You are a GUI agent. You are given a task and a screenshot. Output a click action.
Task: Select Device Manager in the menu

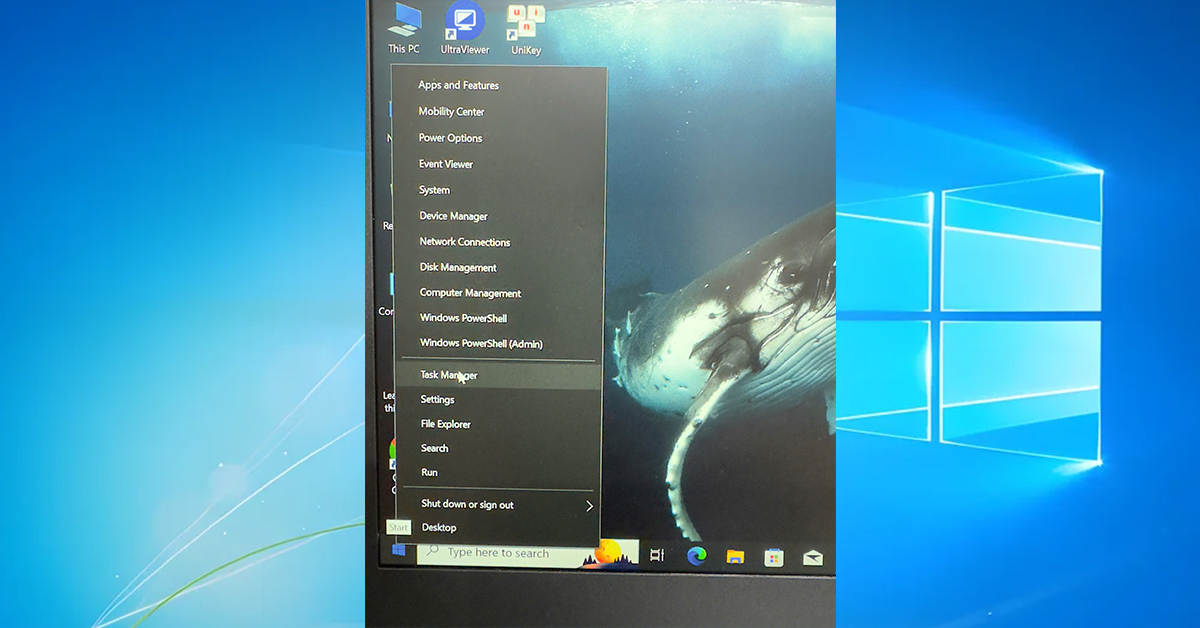453,215
